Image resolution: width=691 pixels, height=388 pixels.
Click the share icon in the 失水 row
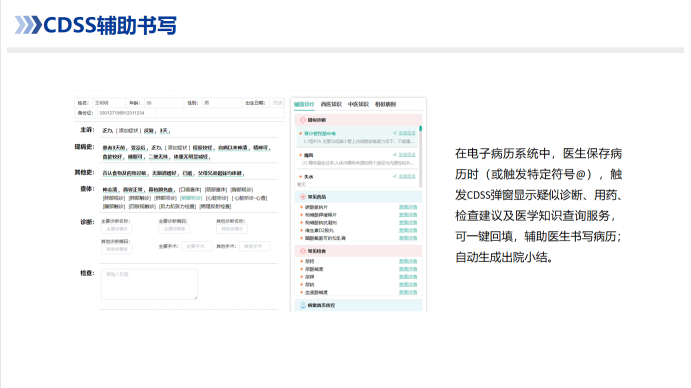[x=394, y=176]
